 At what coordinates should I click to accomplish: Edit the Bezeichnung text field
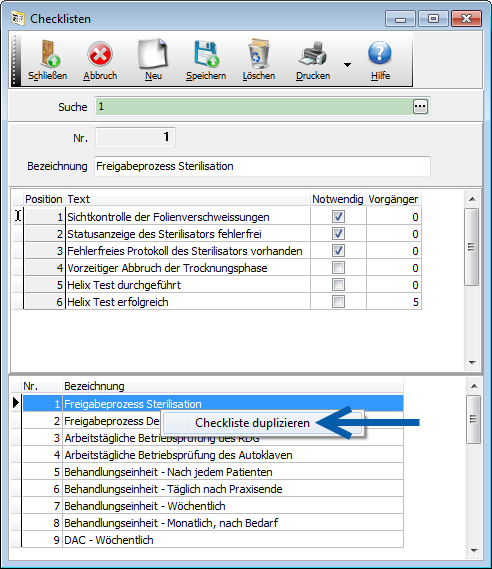pyautogui.click(x=262, y=166)
